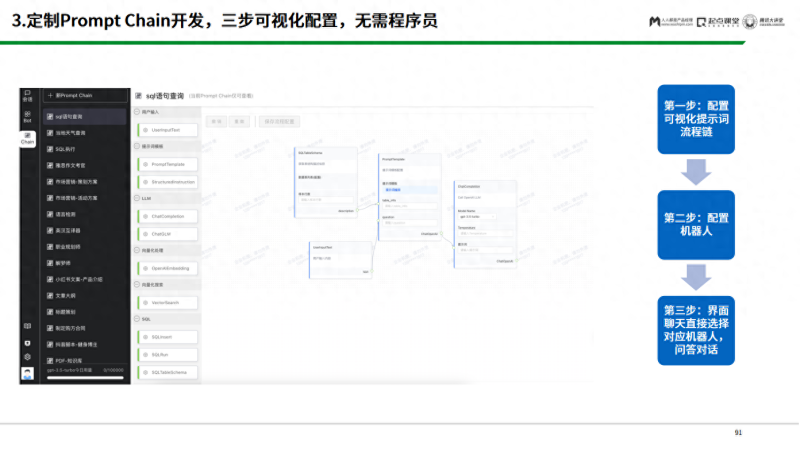
Task: Open the settings gear in left sidebar
Action: coord(27,357)
